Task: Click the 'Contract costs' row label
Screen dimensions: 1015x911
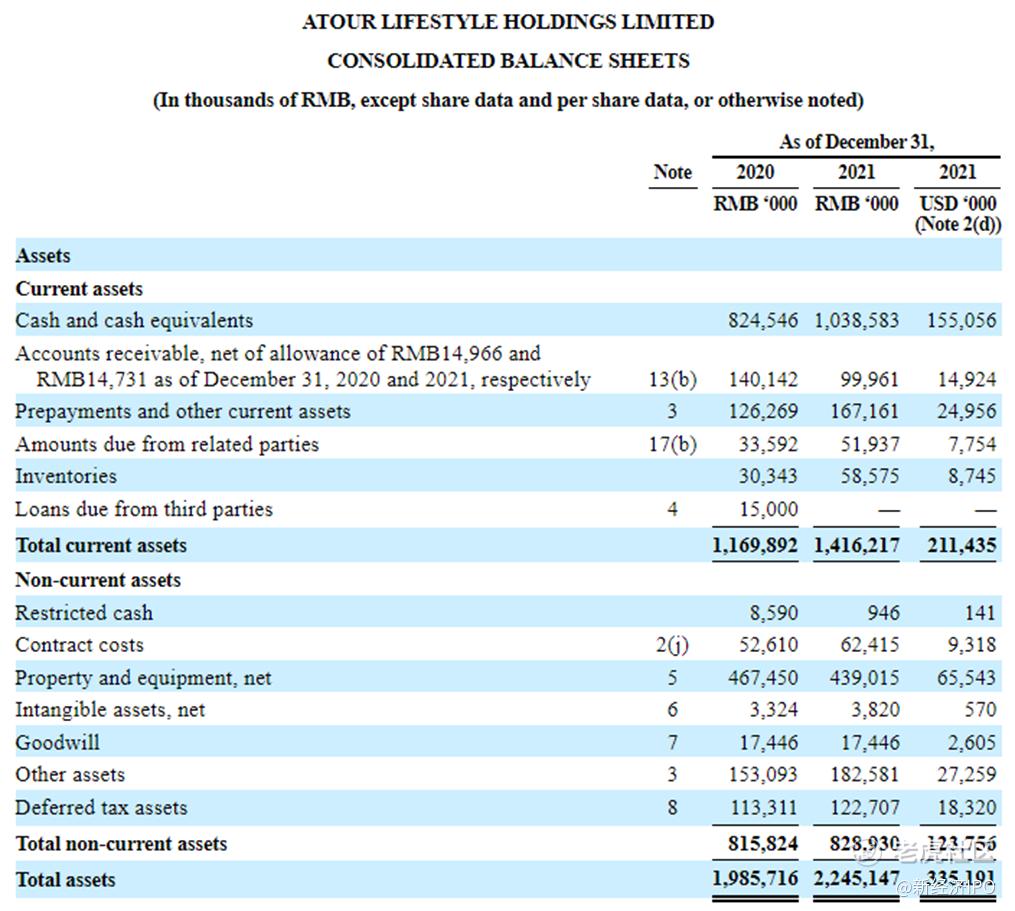Action: tap(79, 646)
